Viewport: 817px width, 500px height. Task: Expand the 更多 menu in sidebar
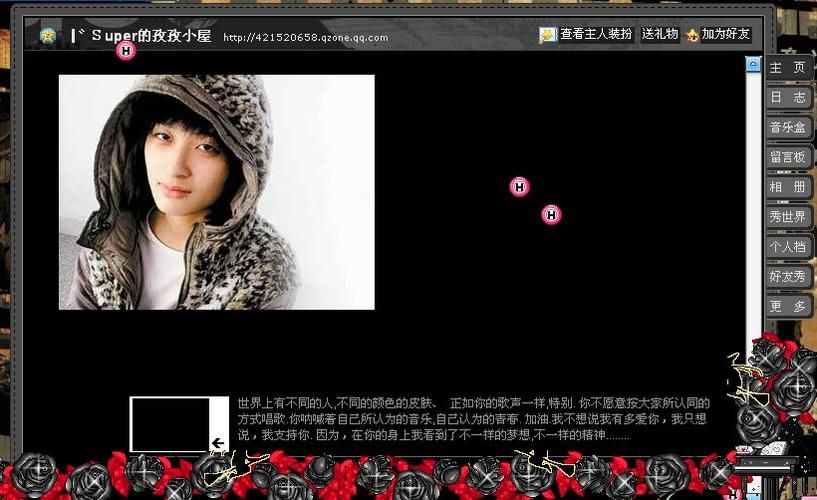[x=788, y=307]
